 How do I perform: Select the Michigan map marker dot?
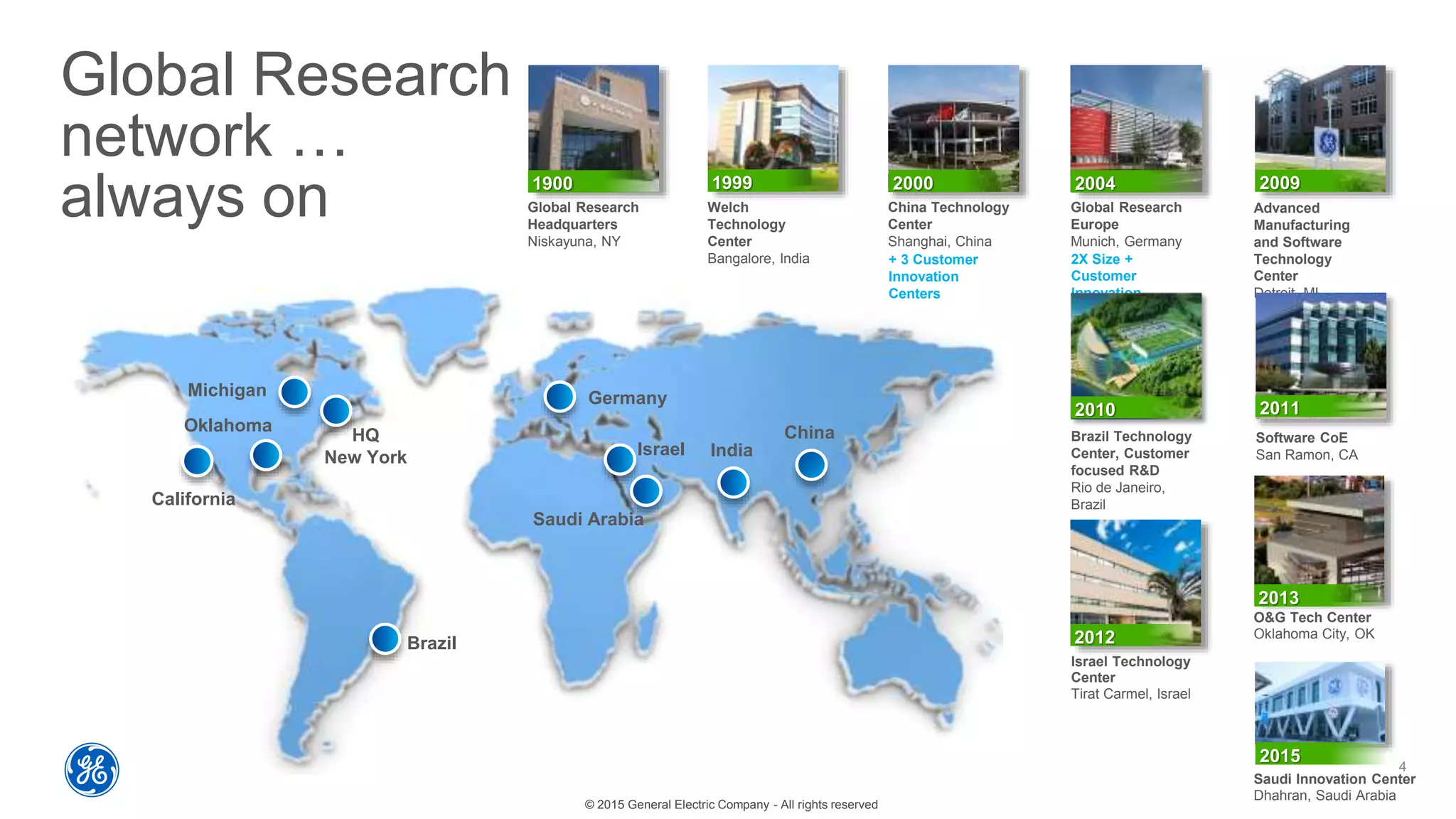[x=294, y=392]
